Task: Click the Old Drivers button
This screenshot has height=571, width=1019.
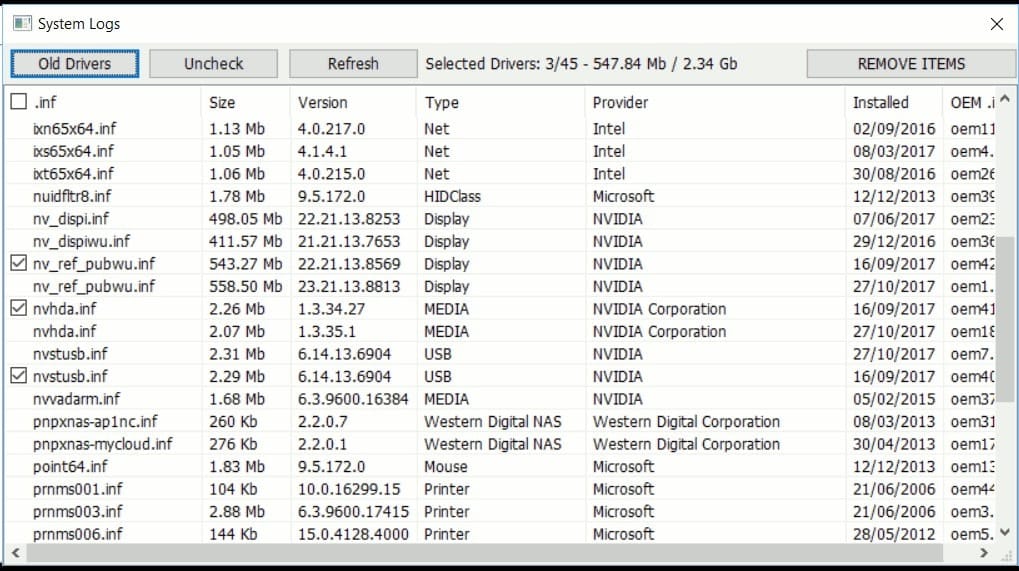Action: [74, 64]
